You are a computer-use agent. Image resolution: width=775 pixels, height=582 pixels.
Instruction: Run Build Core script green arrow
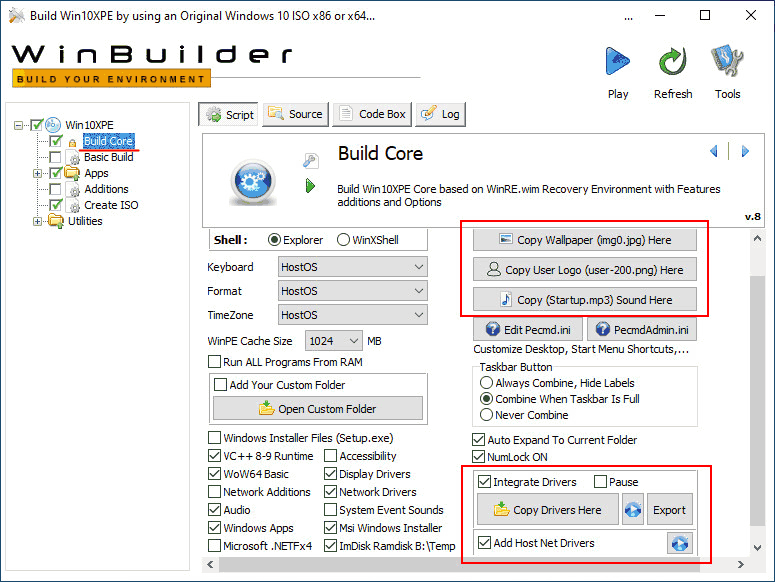(x=310, y=186)
